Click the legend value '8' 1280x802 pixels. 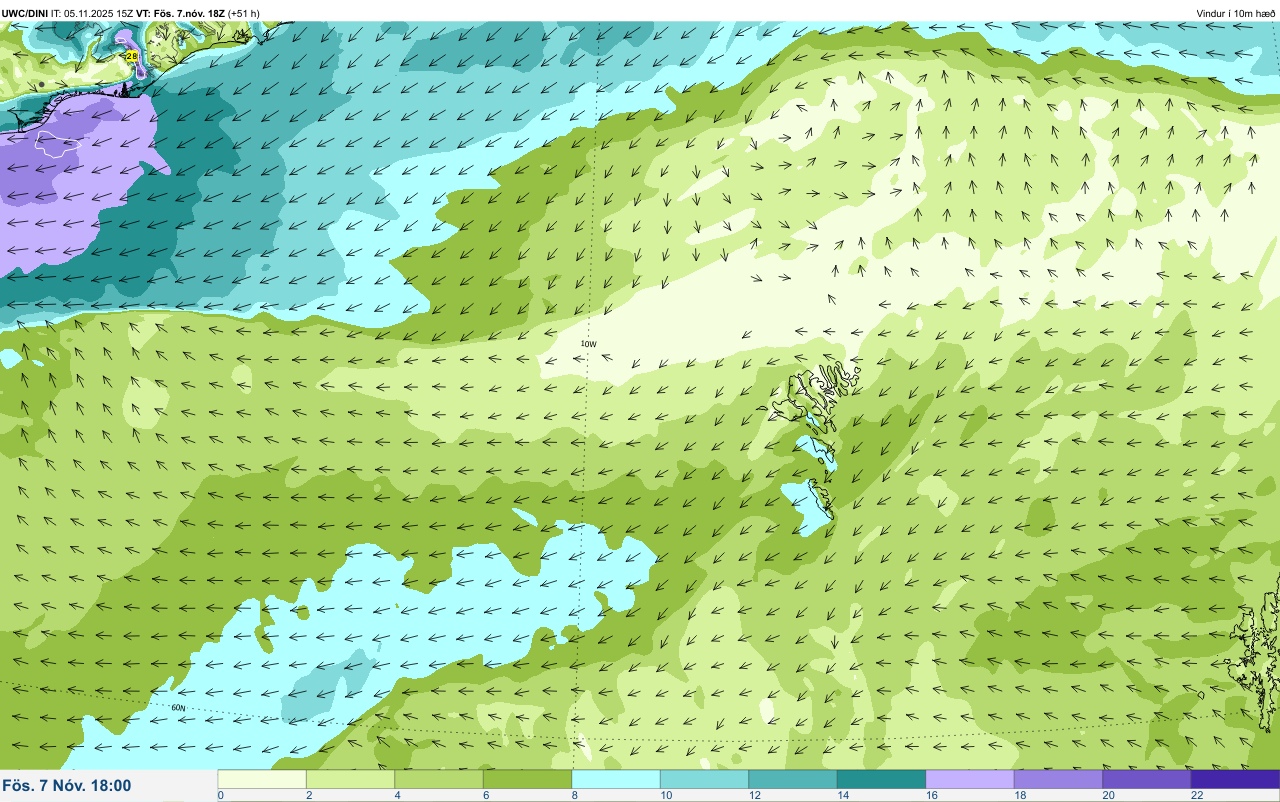coord(574,795)
